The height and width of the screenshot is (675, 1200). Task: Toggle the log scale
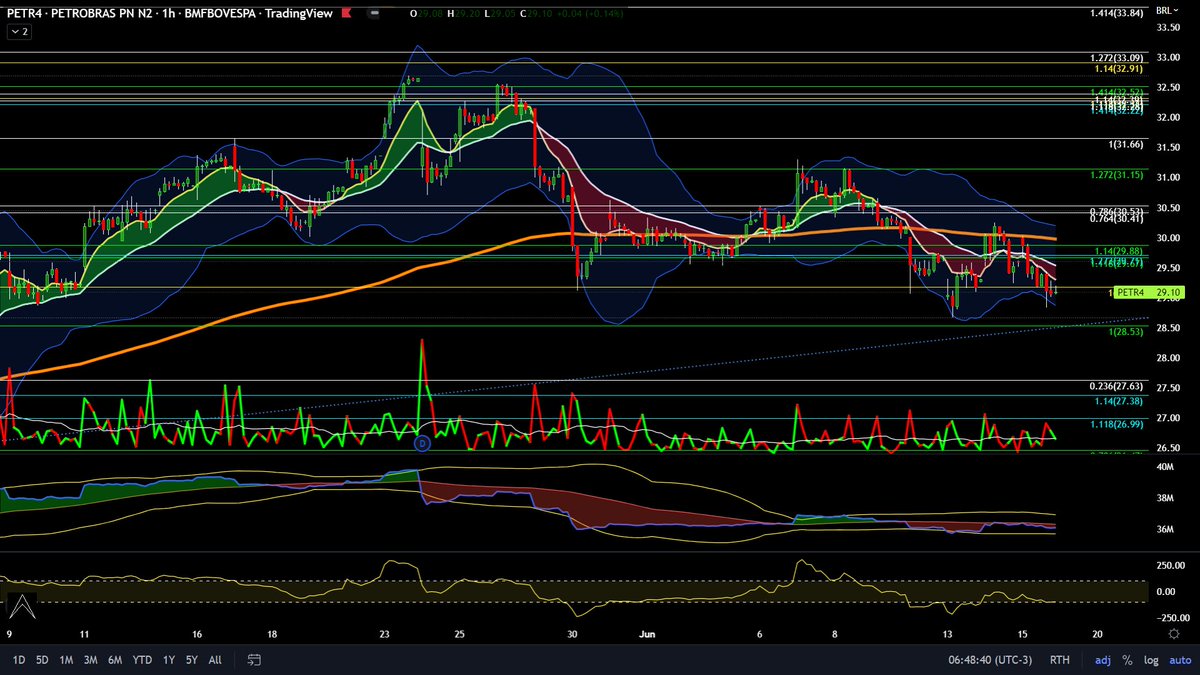point(1150,660)
